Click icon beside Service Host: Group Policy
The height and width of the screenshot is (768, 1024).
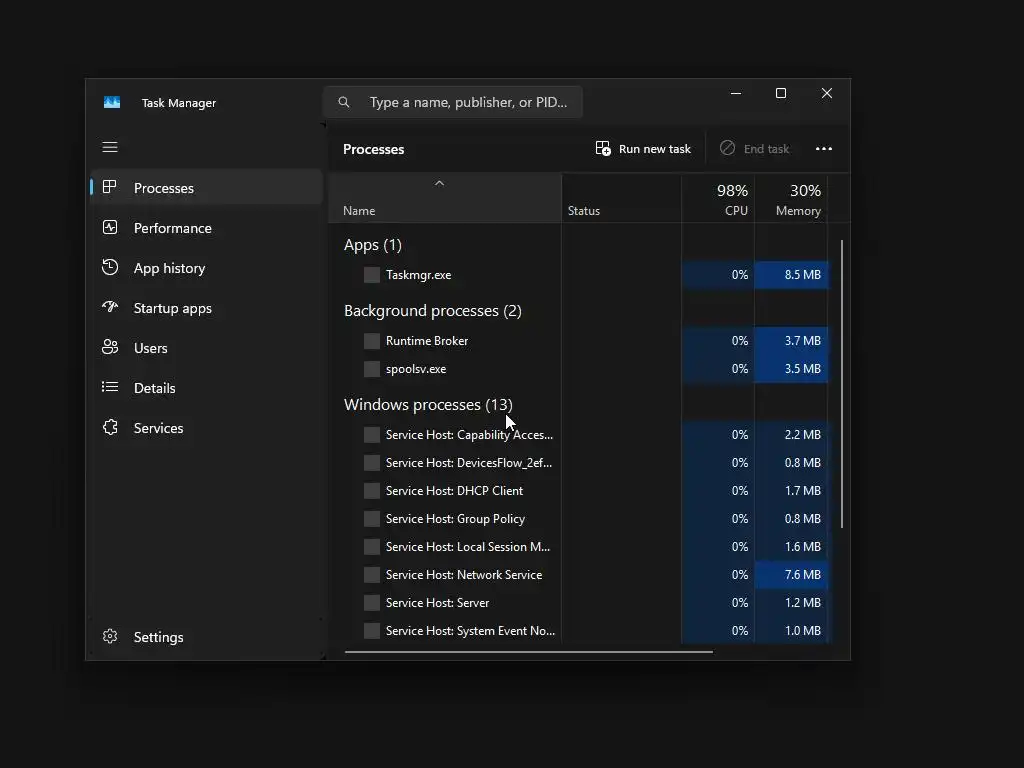point(372,519)
